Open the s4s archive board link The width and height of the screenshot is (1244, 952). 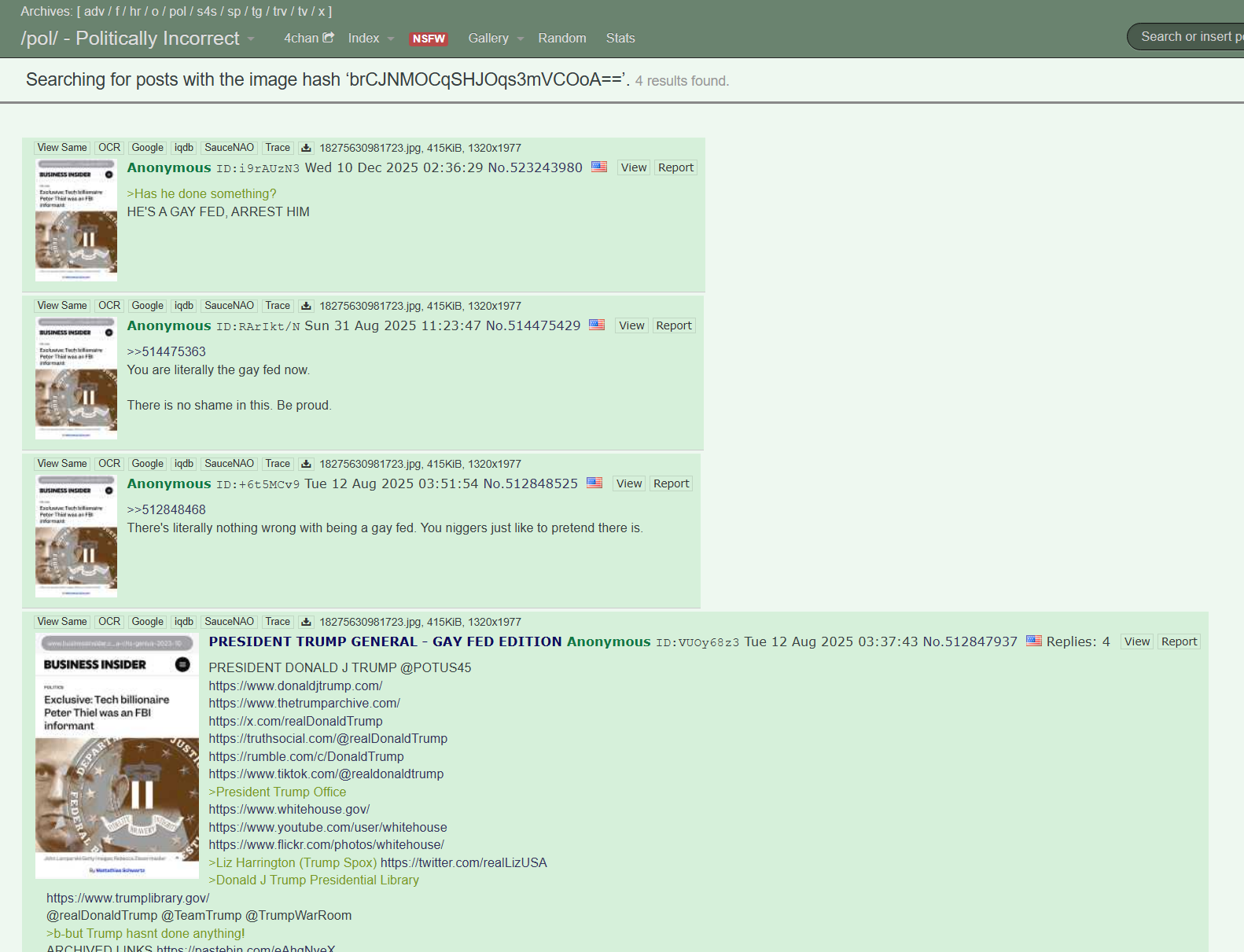(207, 11)
